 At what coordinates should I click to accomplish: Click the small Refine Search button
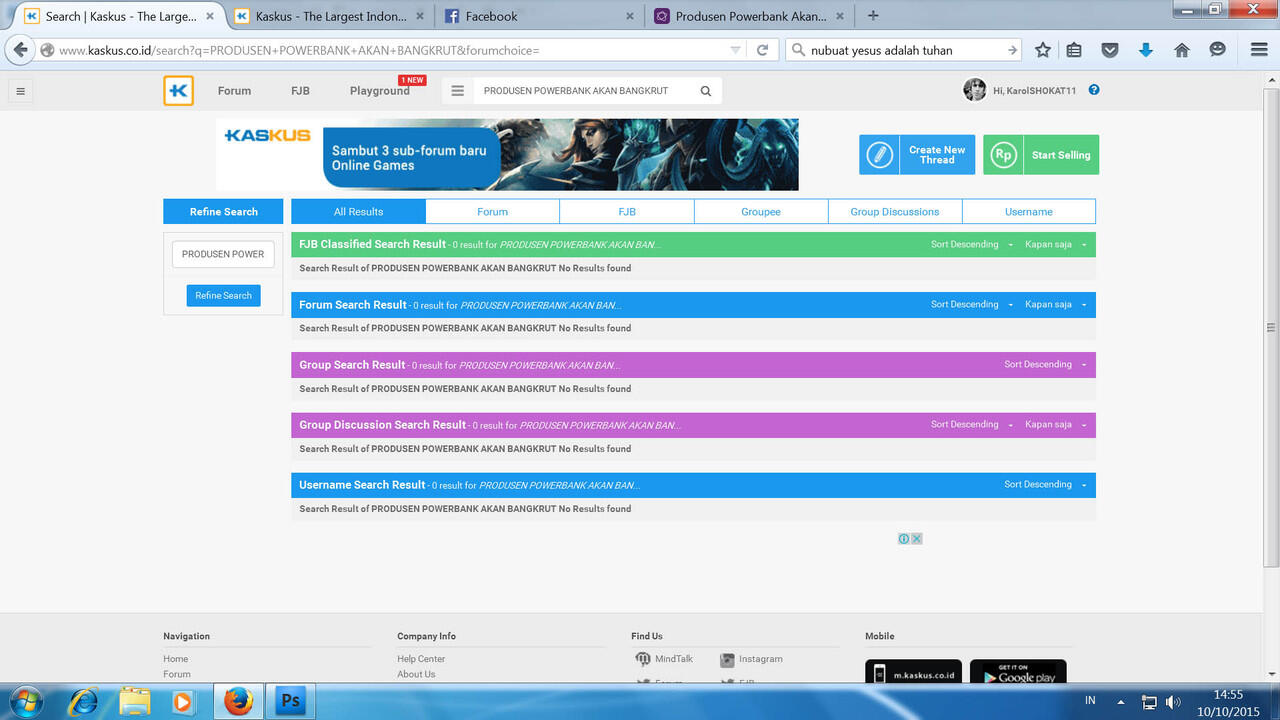pyautogui.click(x=223, y=295)
